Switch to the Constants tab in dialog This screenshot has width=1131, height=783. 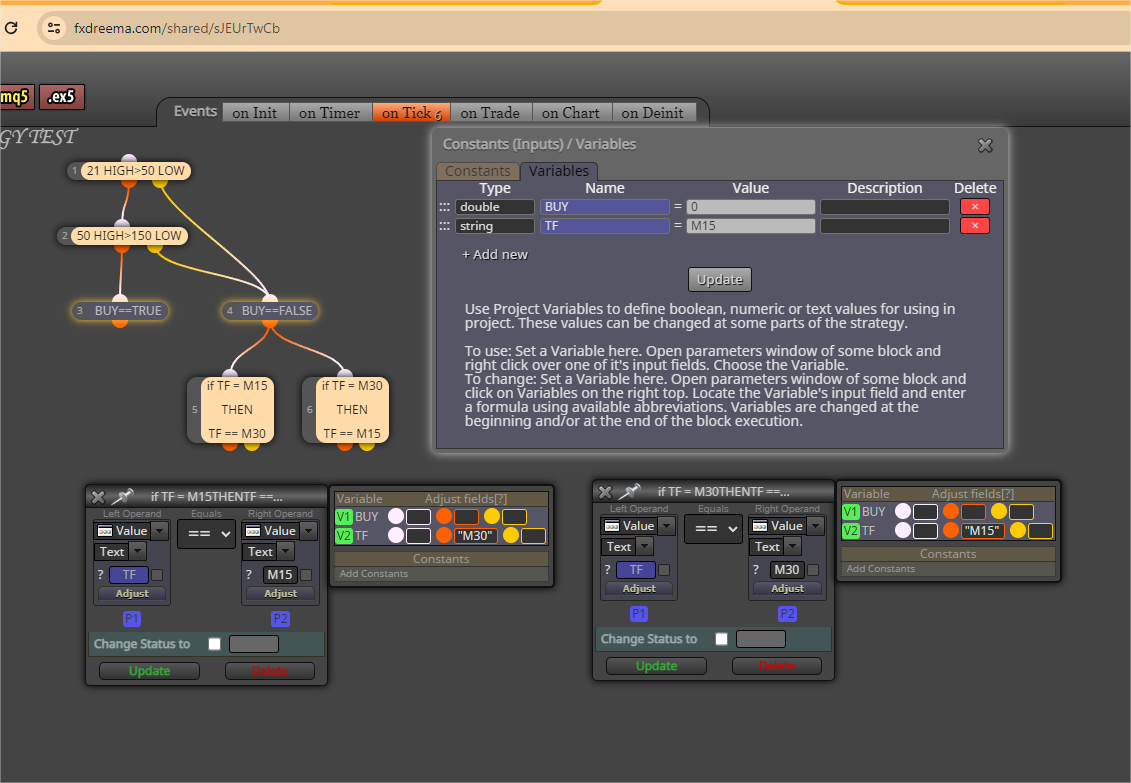478,171
